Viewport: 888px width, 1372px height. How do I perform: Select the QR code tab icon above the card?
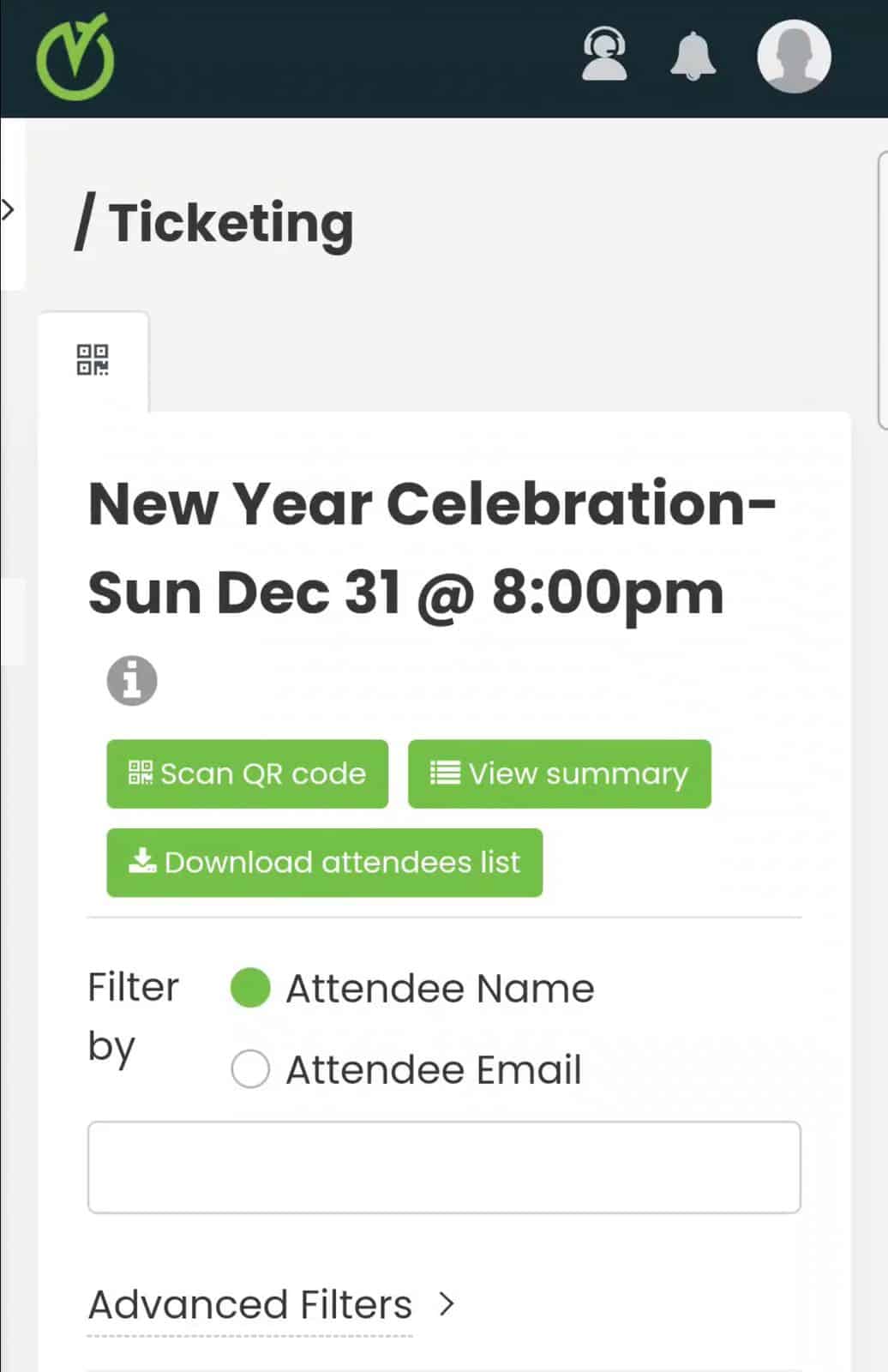click(94, 360)
